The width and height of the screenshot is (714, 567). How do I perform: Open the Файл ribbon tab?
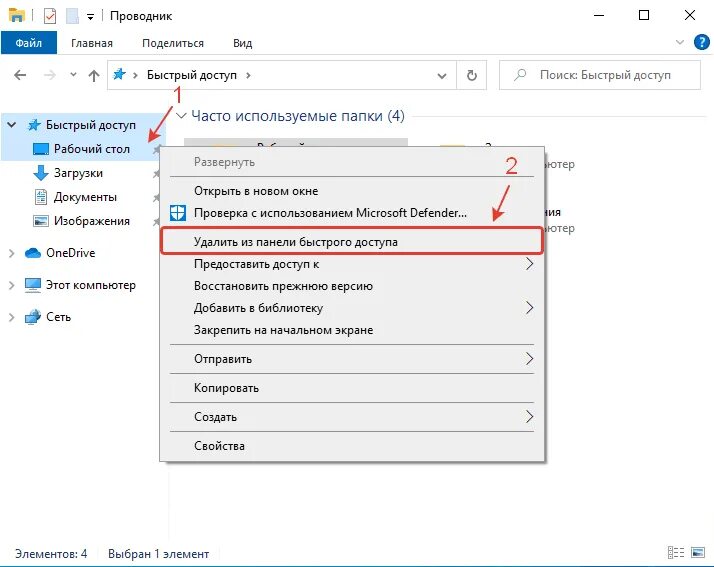point(29,43)
